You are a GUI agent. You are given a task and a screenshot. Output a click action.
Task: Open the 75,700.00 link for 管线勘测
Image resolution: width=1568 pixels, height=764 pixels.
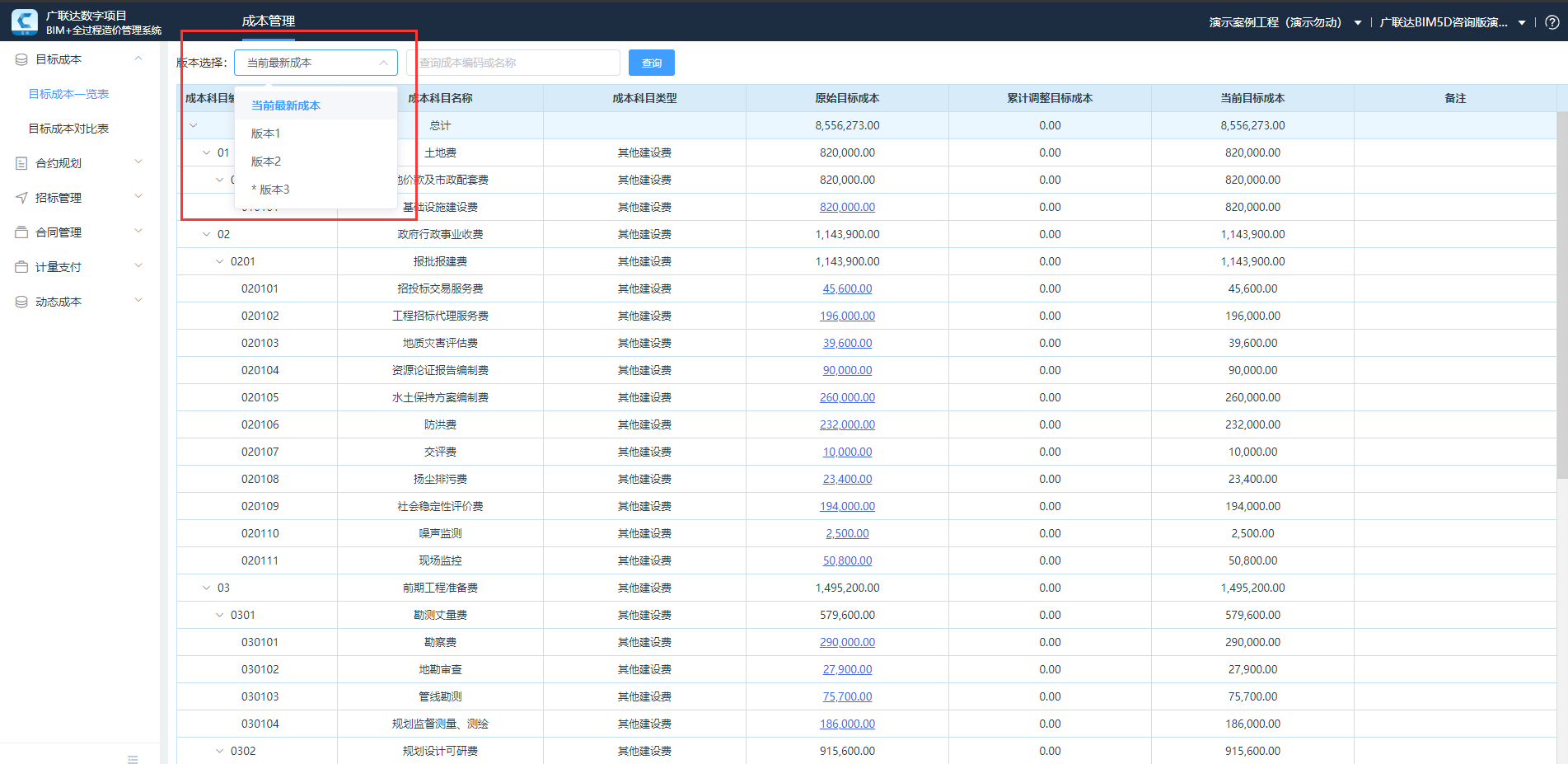coord(847,696)
